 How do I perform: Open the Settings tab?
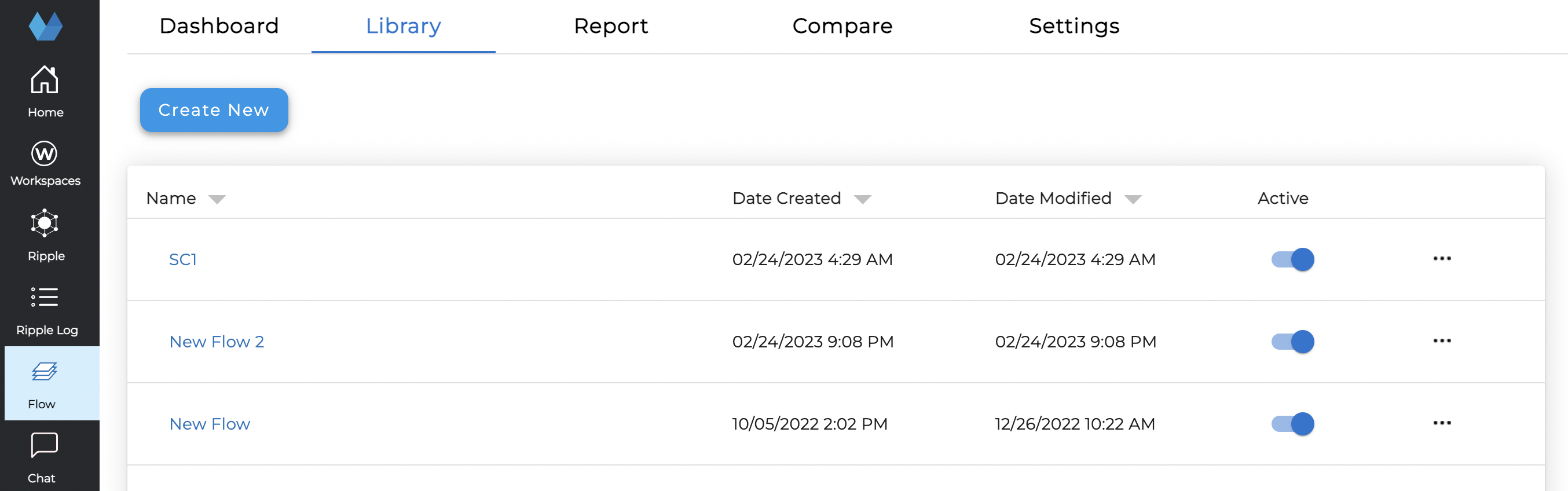[1074, 26]
